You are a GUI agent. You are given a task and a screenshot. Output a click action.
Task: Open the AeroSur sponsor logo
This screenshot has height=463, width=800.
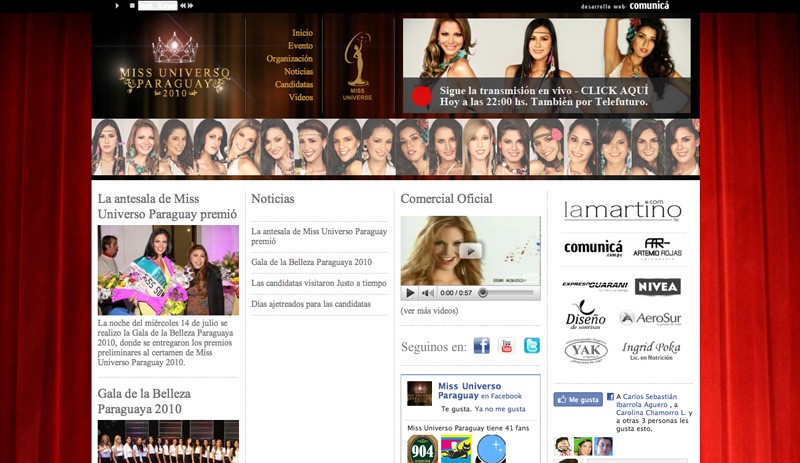pos(651,318)
